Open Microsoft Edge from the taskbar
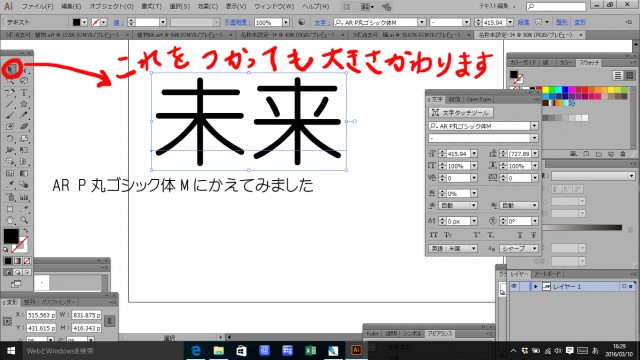The image size is (640, 360). click(x=196, y=351)
